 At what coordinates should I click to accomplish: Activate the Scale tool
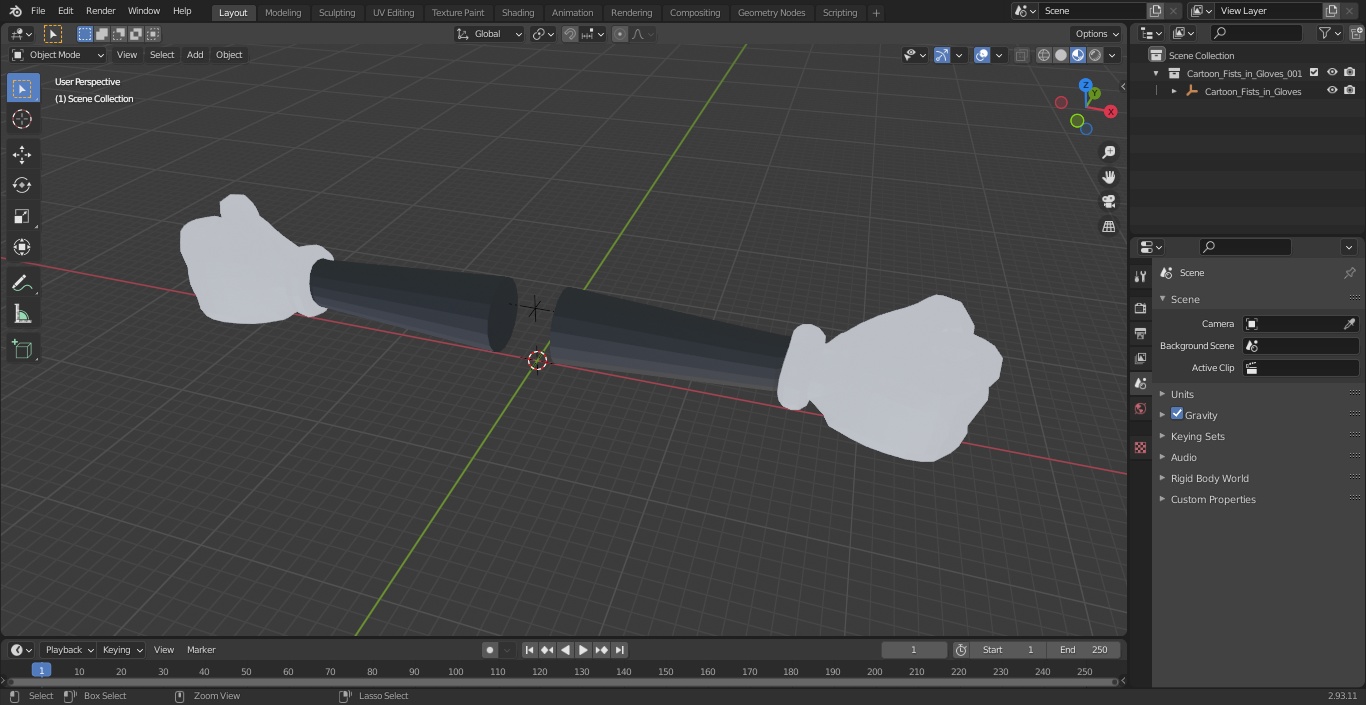(x=22, y=216)
